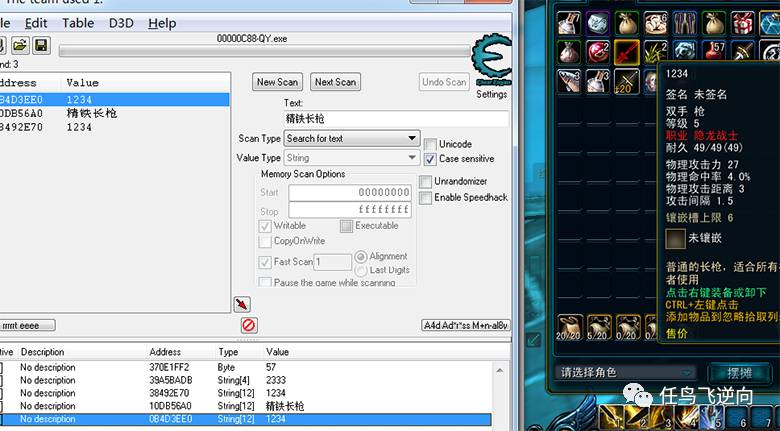Select found result row with 精铁长枪 at 0DB56A0
Viewport: 780px width, 431px height.
pyautogui.click(x=114, y=113)
